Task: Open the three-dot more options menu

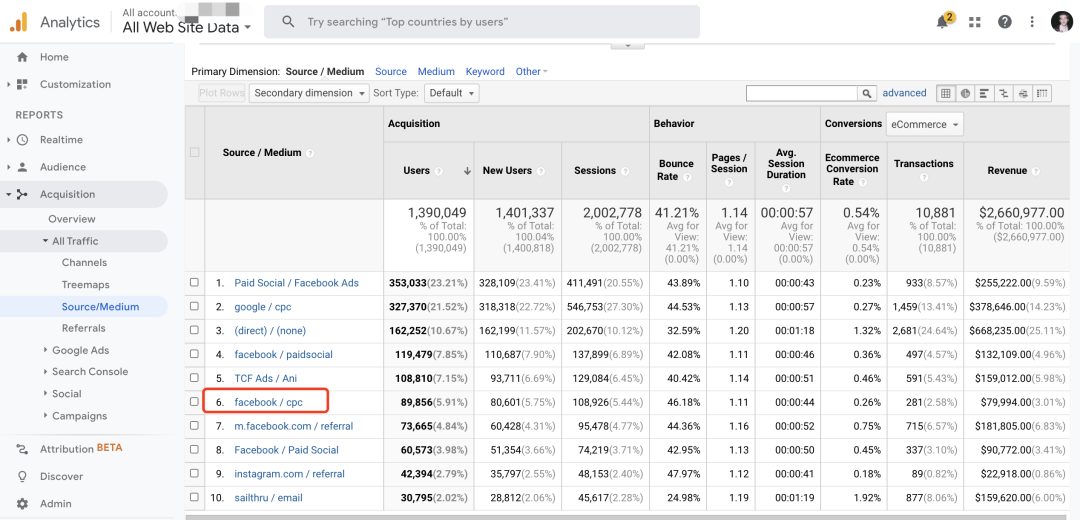Action: tap(1032, 22)
